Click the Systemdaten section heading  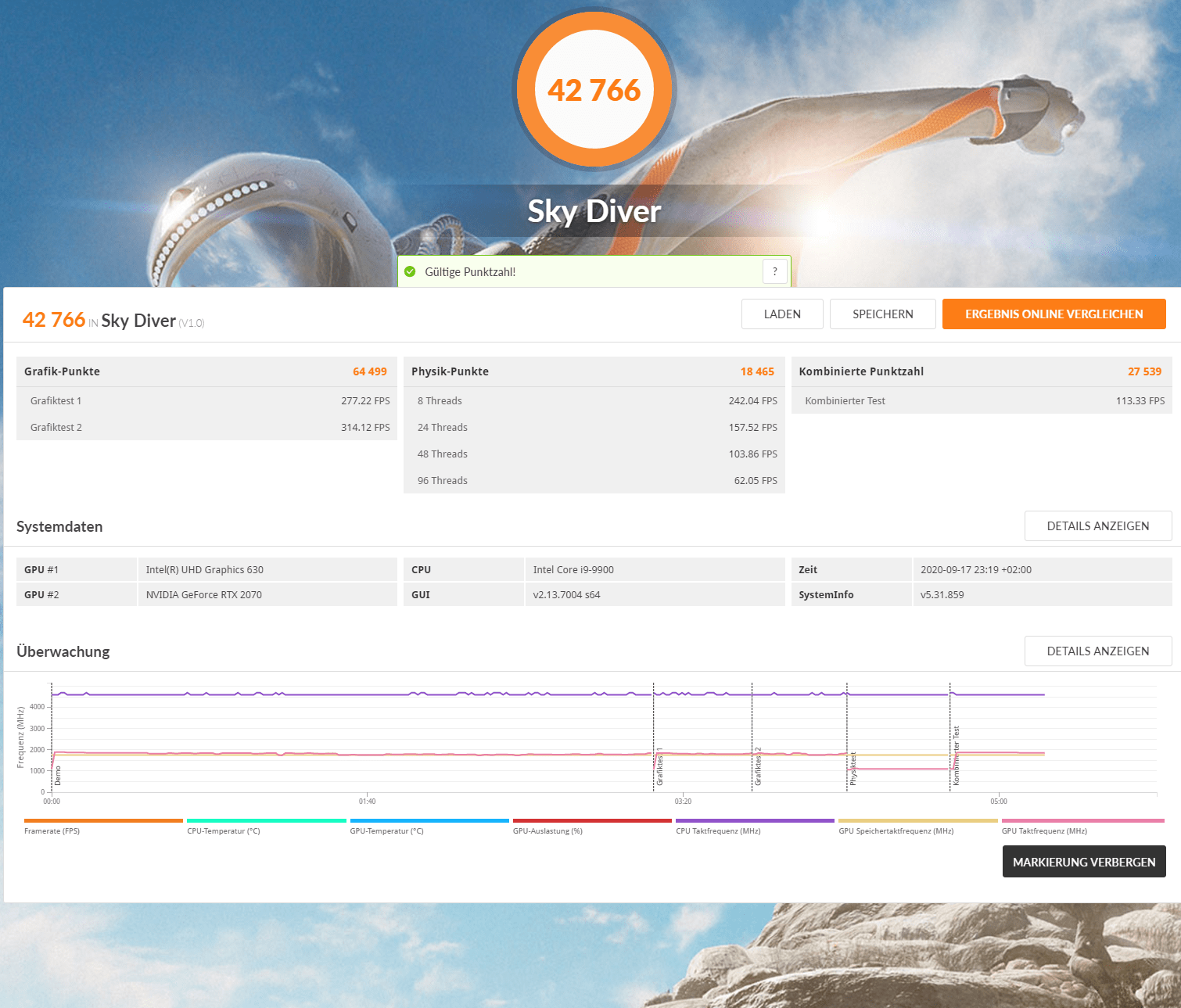pyautogui.click(x=59, y=526)
